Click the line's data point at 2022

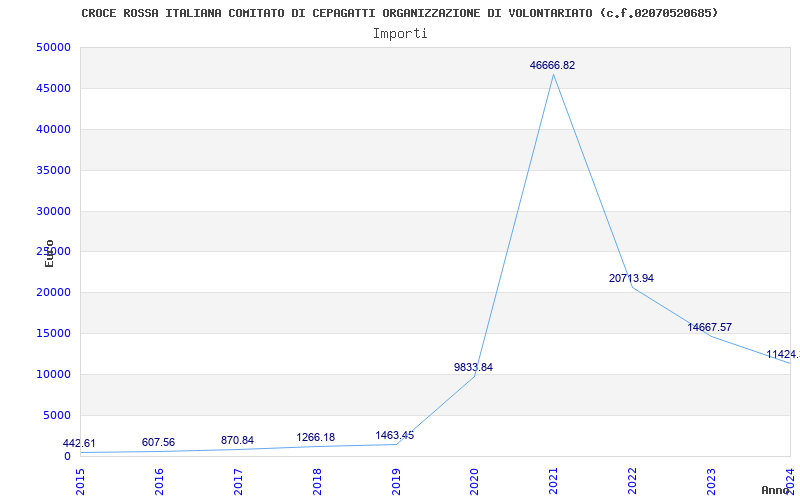pyautogui.click(x=632, y=287)
